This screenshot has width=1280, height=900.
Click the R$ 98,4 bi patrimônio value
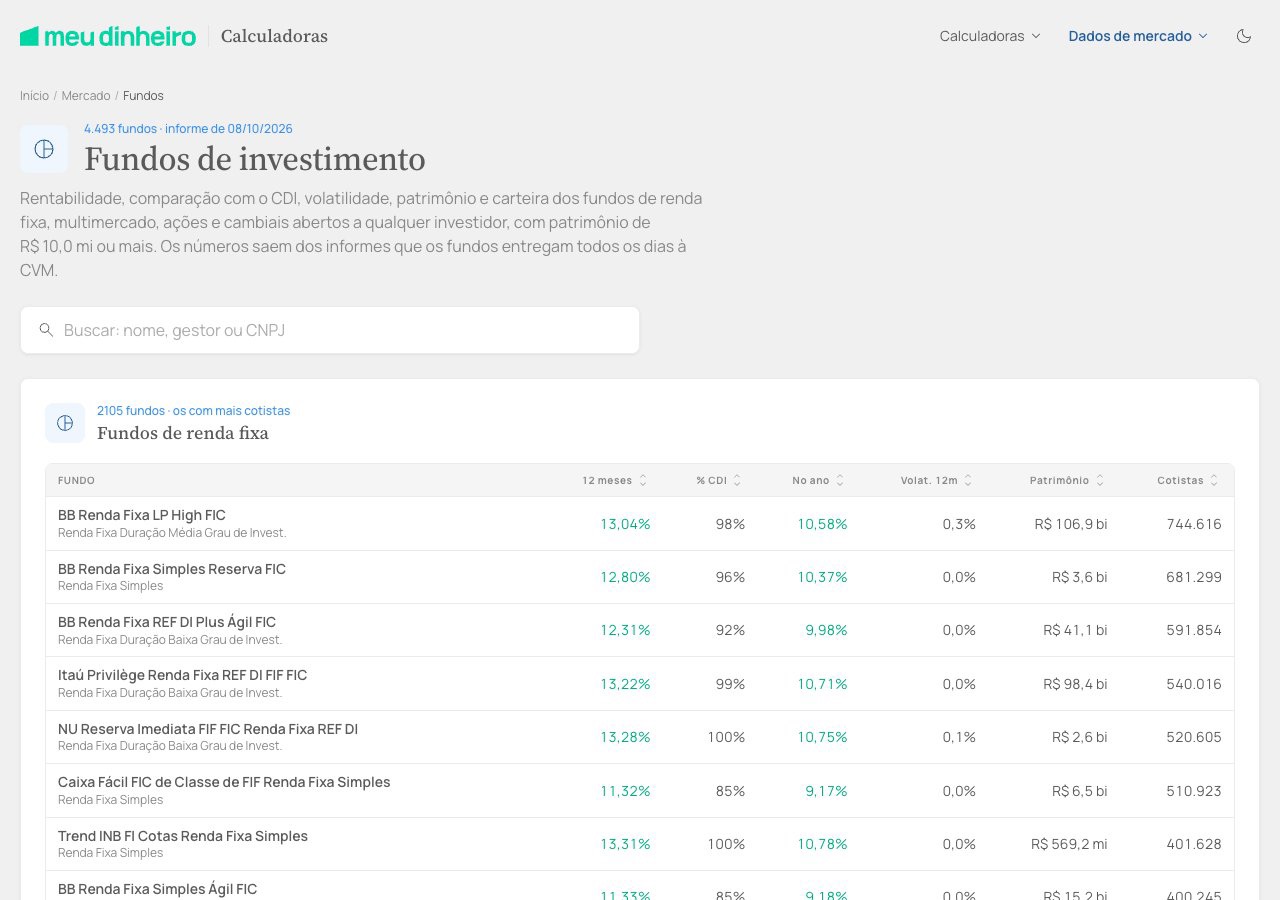(x=1075, y=684)
